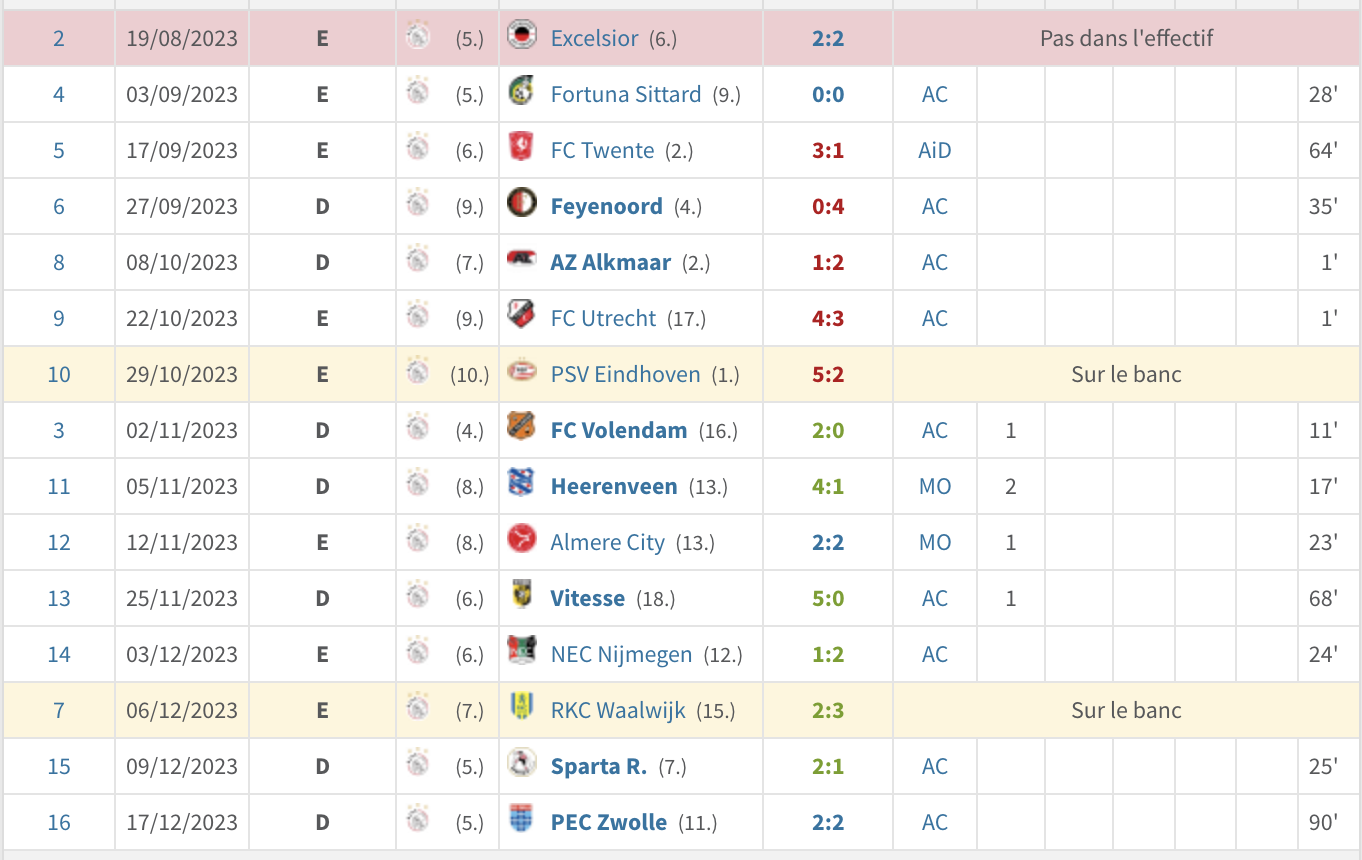Image resolution: width=1362 pixels, height=860 pixels.
Task: Open the PEC Zwolle team link
Action: (608, 822)
